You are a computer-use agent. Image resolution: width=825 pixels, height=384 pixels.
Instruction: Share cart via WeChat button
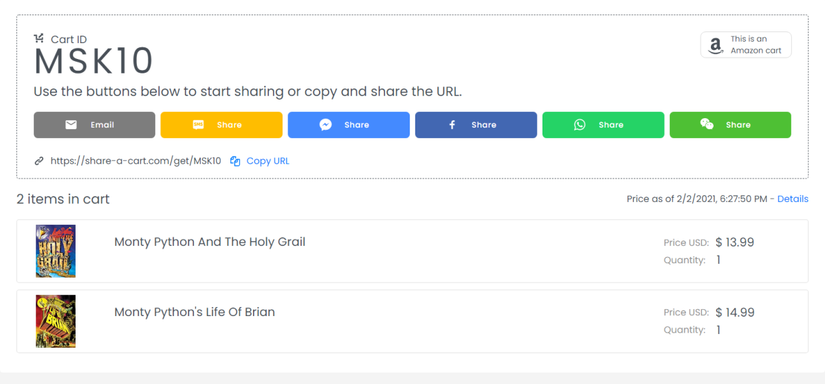point(730,125)
